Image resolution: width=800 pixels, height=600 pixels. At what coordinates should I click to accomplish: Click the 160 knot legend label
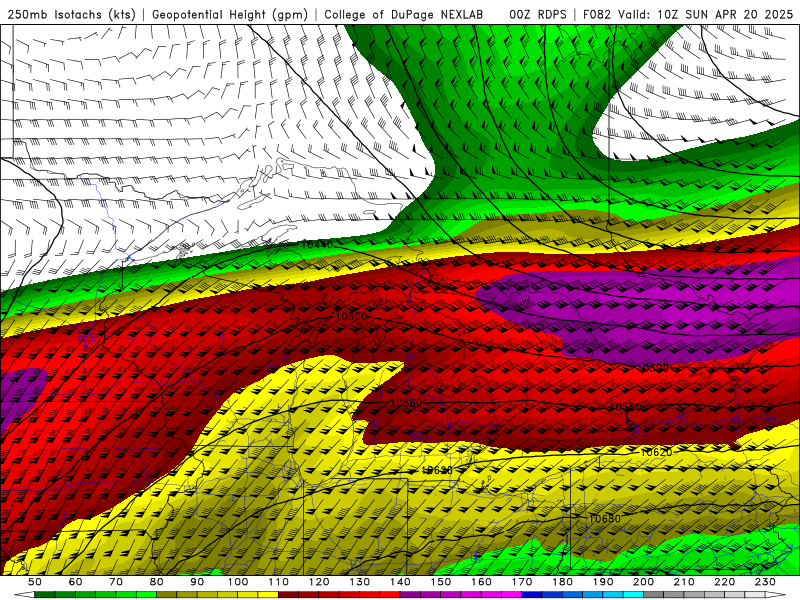coord(481,582)
